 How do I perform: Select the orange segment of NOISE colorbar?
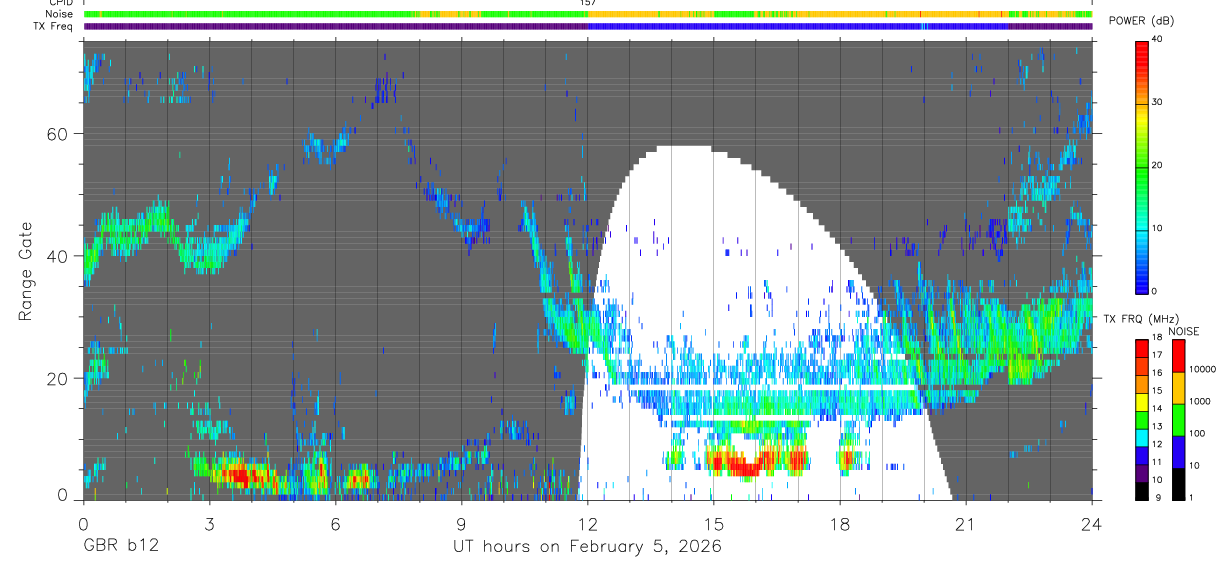coord(1178,388)
